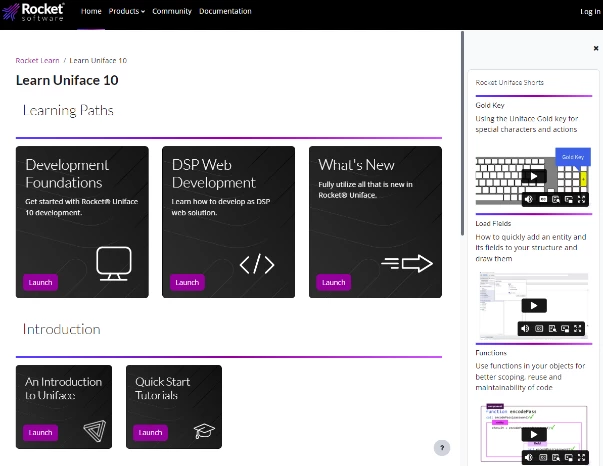The image size is (603, 466).
Task: Click the Gold Key heading in sidebar
Action: coord(490,105)
